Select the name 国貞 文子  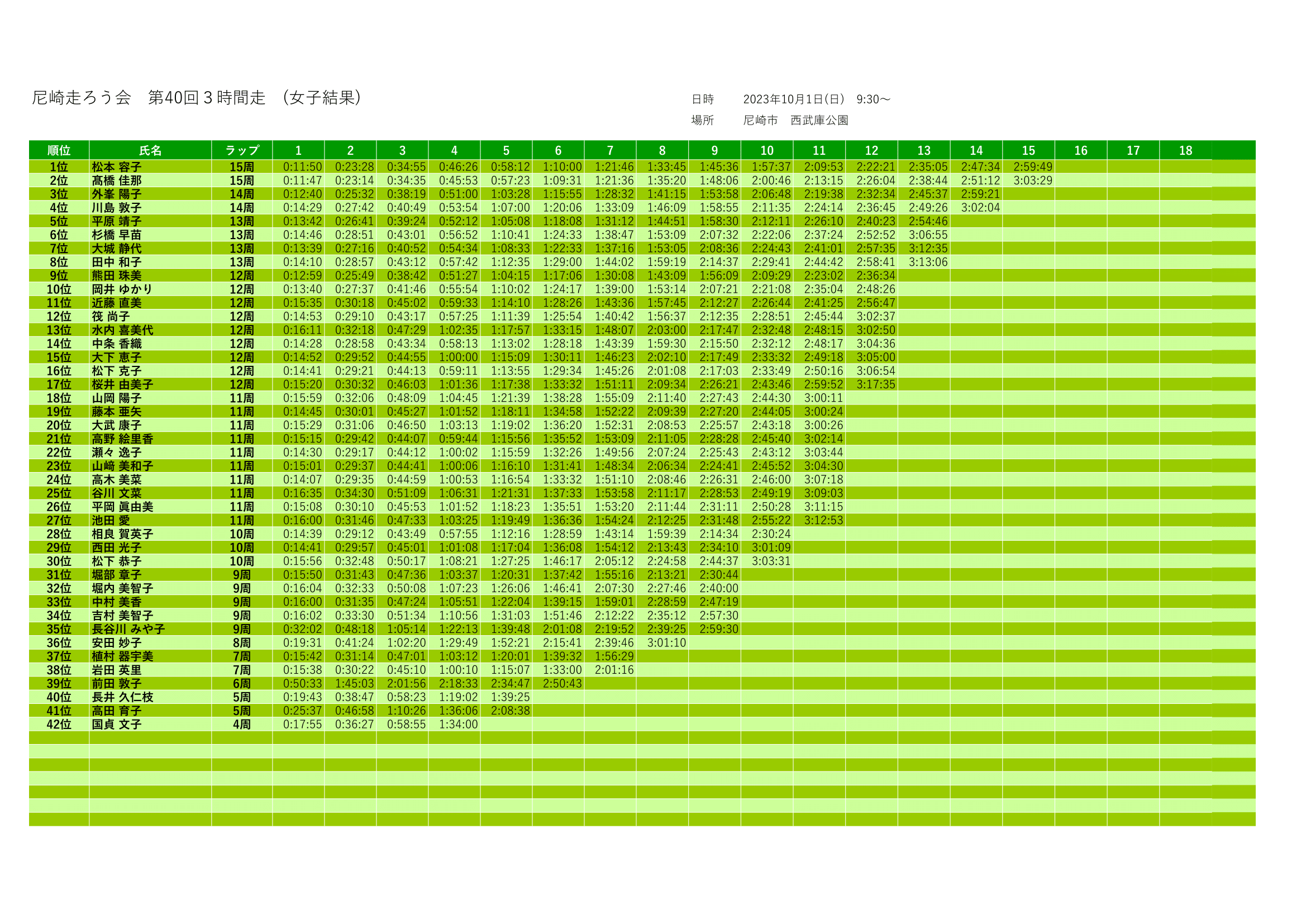click(x=117, y=725)
